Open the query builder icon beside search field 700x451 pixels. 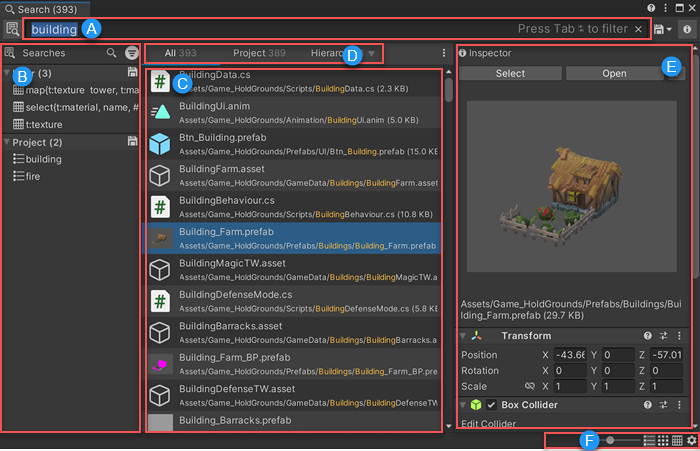tap(12, 30)
